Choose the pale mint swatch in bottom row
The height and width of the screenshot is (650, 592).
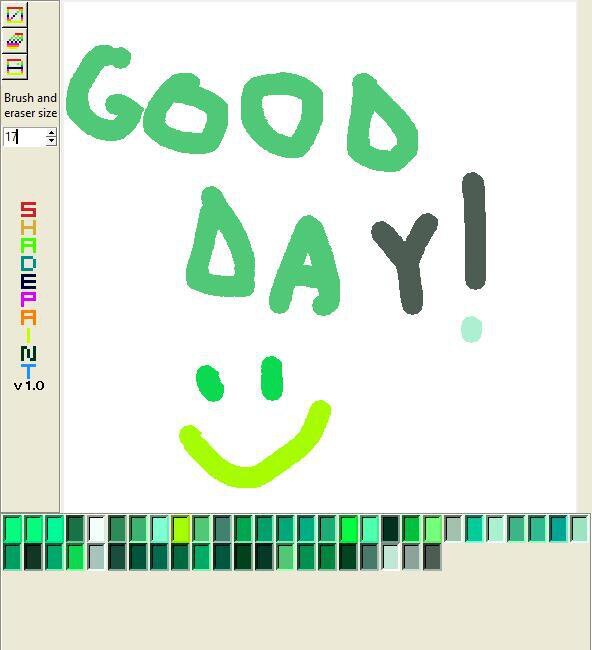coord(390,558)
